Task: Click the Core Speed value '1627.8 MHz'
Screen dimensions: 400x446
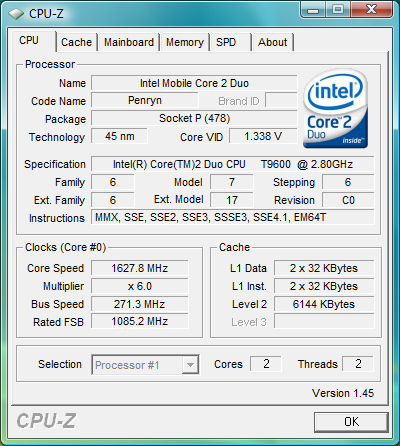Action: pos(140,268)
